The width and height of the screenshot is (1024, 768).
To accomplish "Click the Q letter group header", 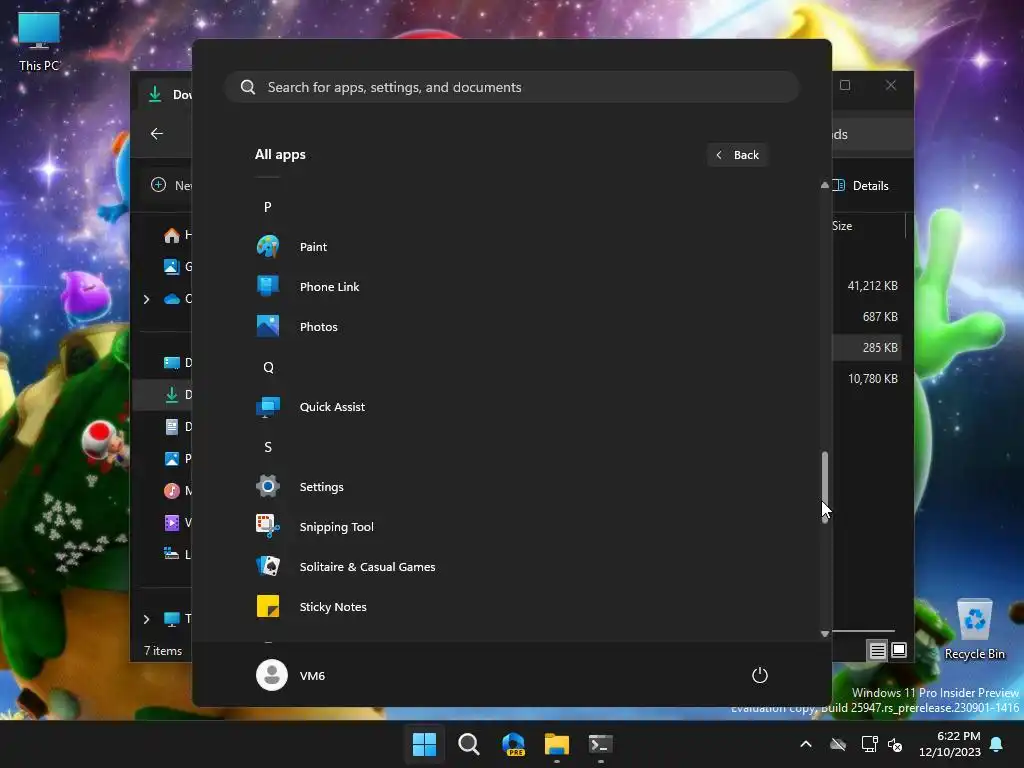I will [268, 367].
